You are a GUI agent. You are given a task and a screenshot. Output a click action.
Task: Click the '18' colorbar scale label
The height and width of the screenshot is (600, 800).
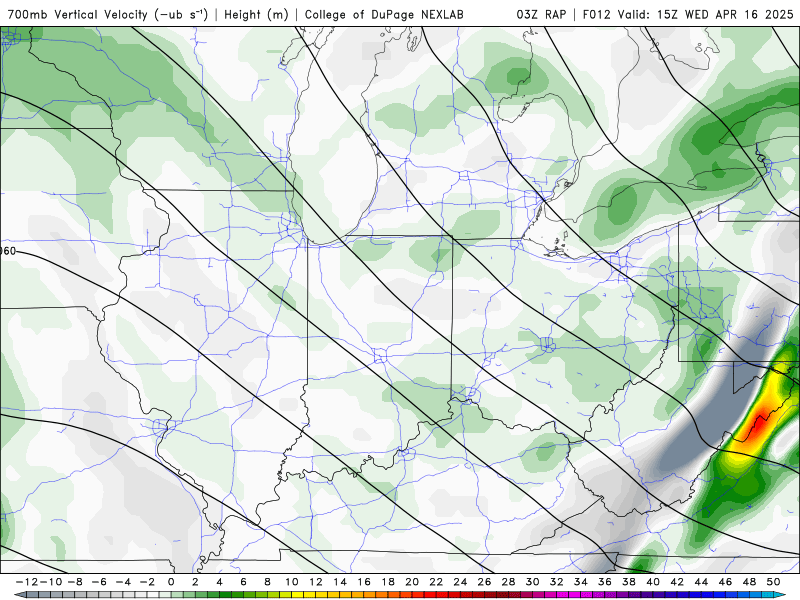point(388,582)
